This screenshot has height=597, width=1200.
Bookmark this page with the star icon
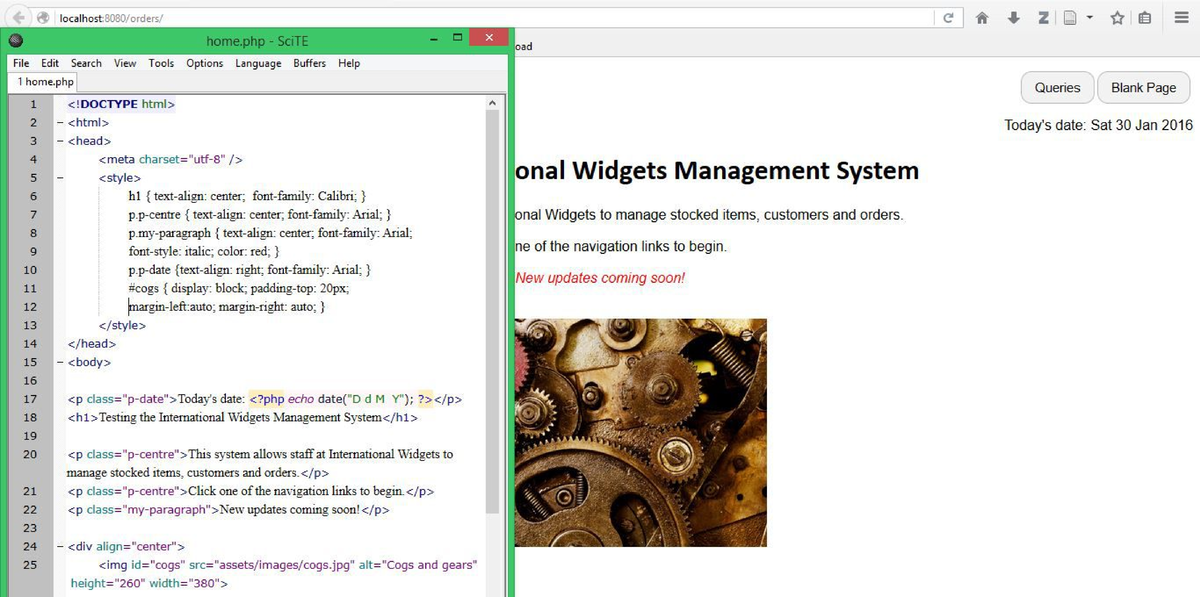pos(1117,18)
